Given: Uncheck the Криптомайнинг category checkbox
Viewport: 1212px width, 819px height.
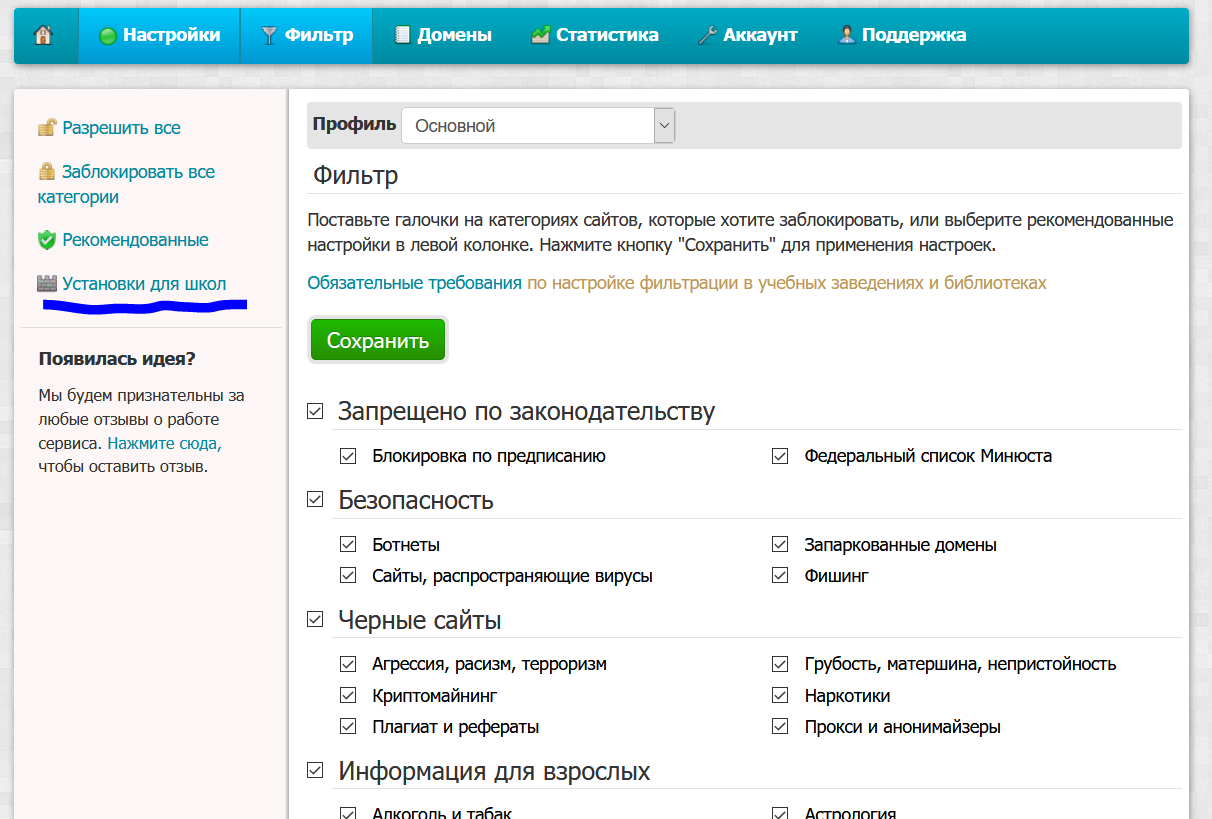Looking at the screenshot, I should point(348,695).
